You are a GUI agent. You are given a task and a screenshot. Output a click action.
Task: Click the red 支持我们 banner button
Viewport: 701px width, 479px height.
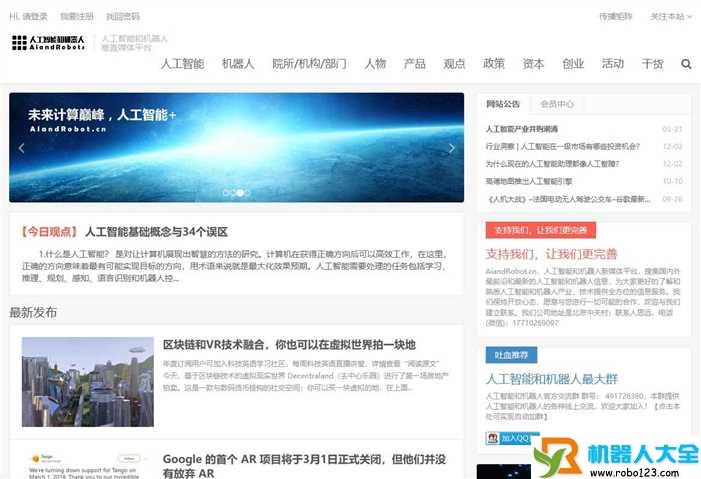point(541,230)
